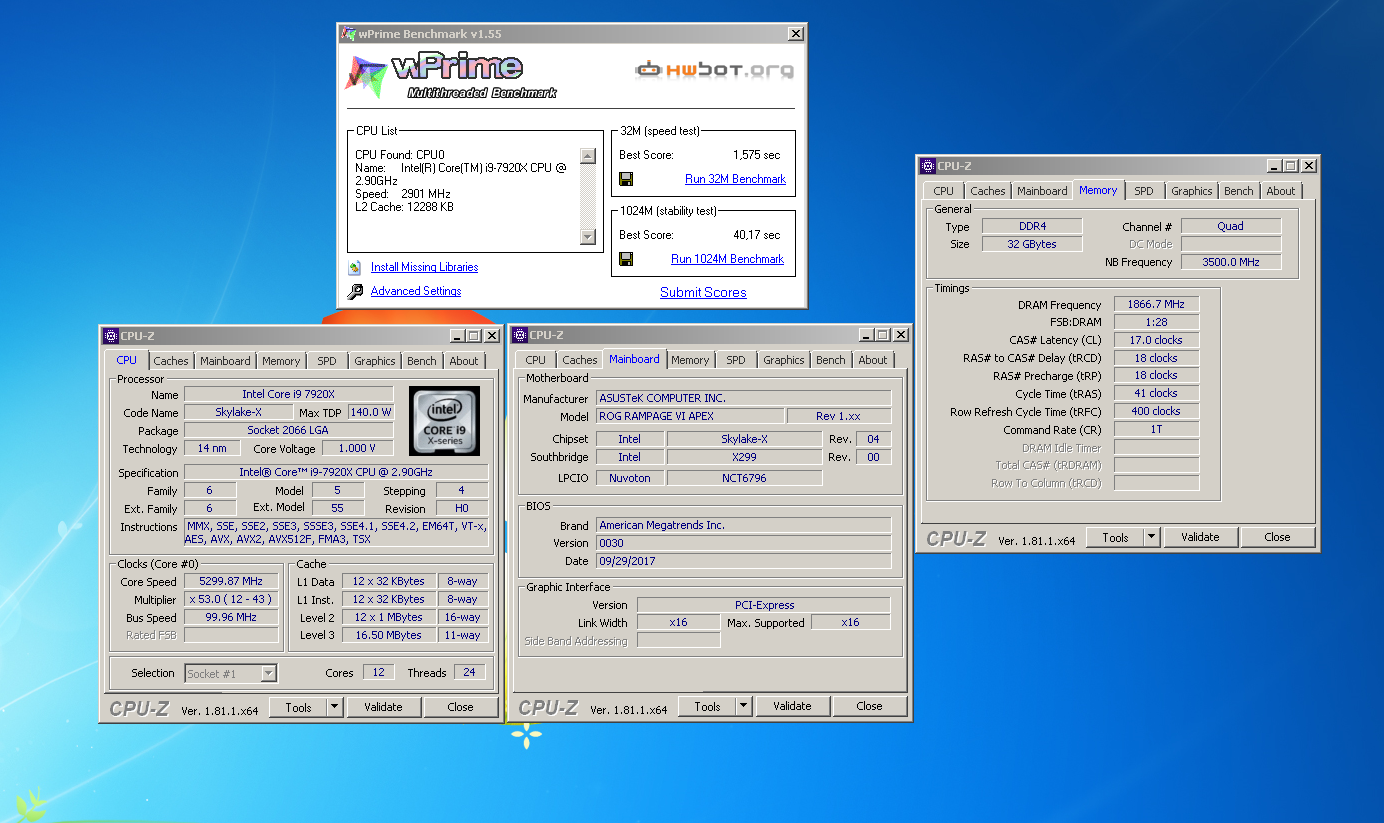Image resolution: width=1384 pixels, height=823 pixels.
Task: Expand the Socket #1 selection combo box
Action: pos(268,673)
